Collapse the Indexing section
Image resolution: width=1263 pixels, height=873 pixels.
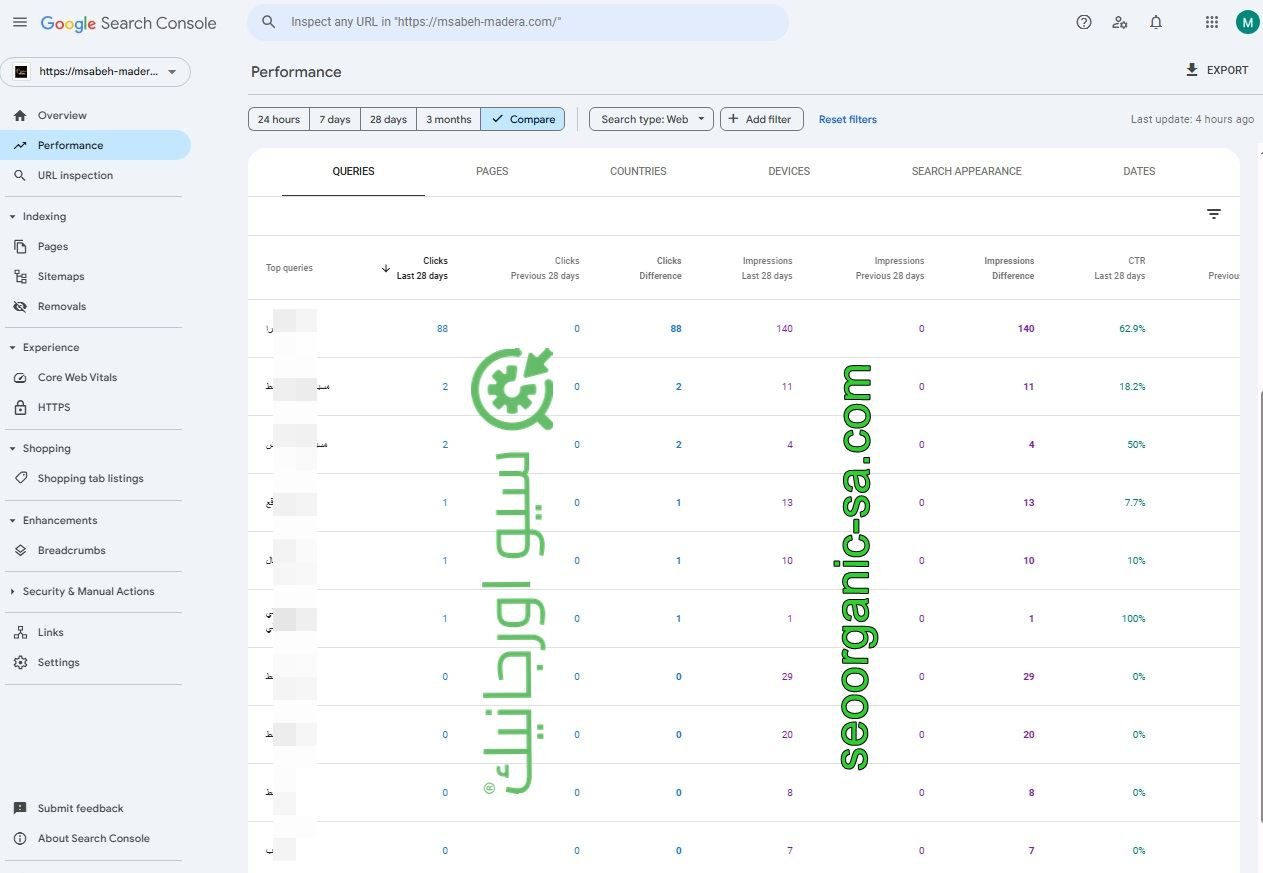pos(13,216)
